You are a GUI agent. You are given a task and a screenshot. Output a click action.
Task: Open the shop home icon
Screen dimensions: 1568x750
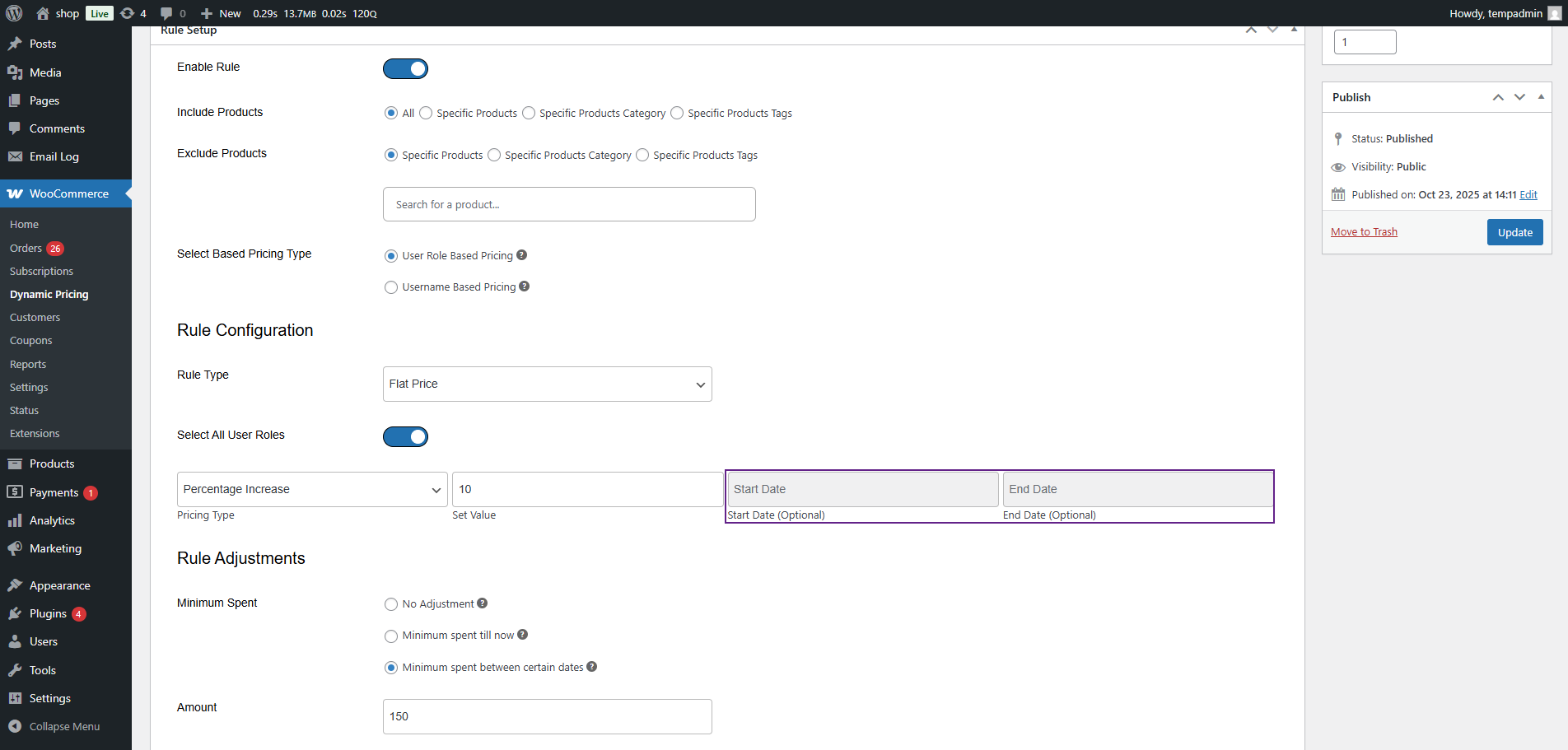point(43,13)
